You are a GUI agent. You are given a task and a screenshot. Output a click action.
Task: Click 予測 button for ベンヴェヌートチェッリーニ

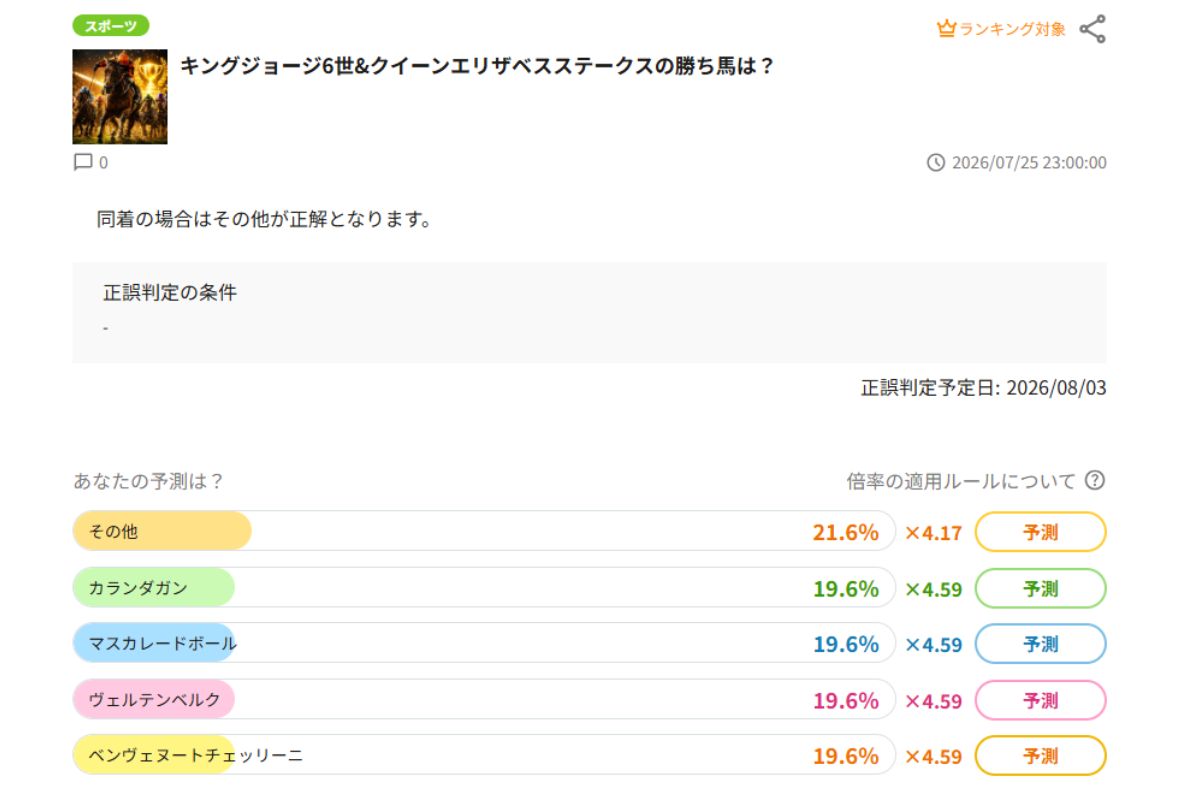point(1040,756)
